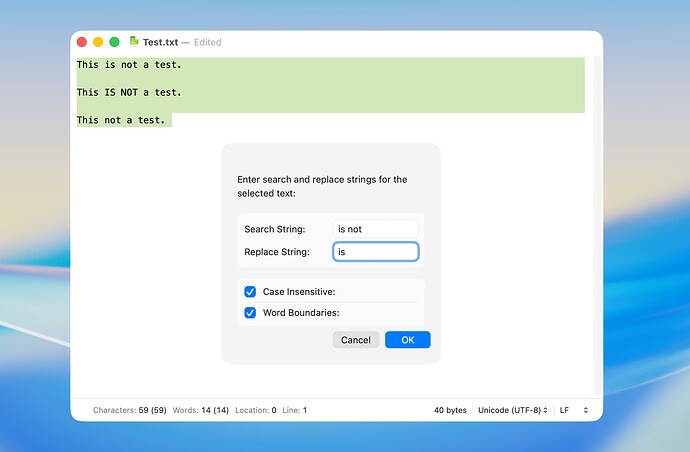Focus the Replace String field
Screen dimensions: 690x452
375,252
